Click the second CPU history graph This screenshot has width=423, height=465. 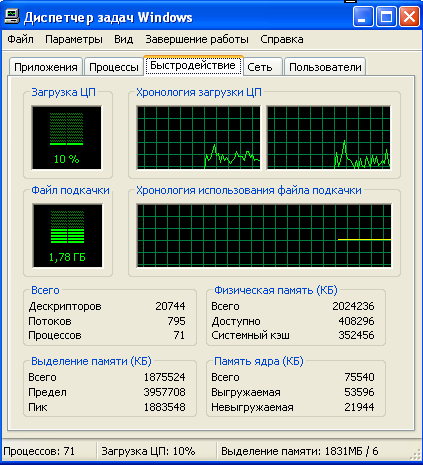tap(329, 138)
